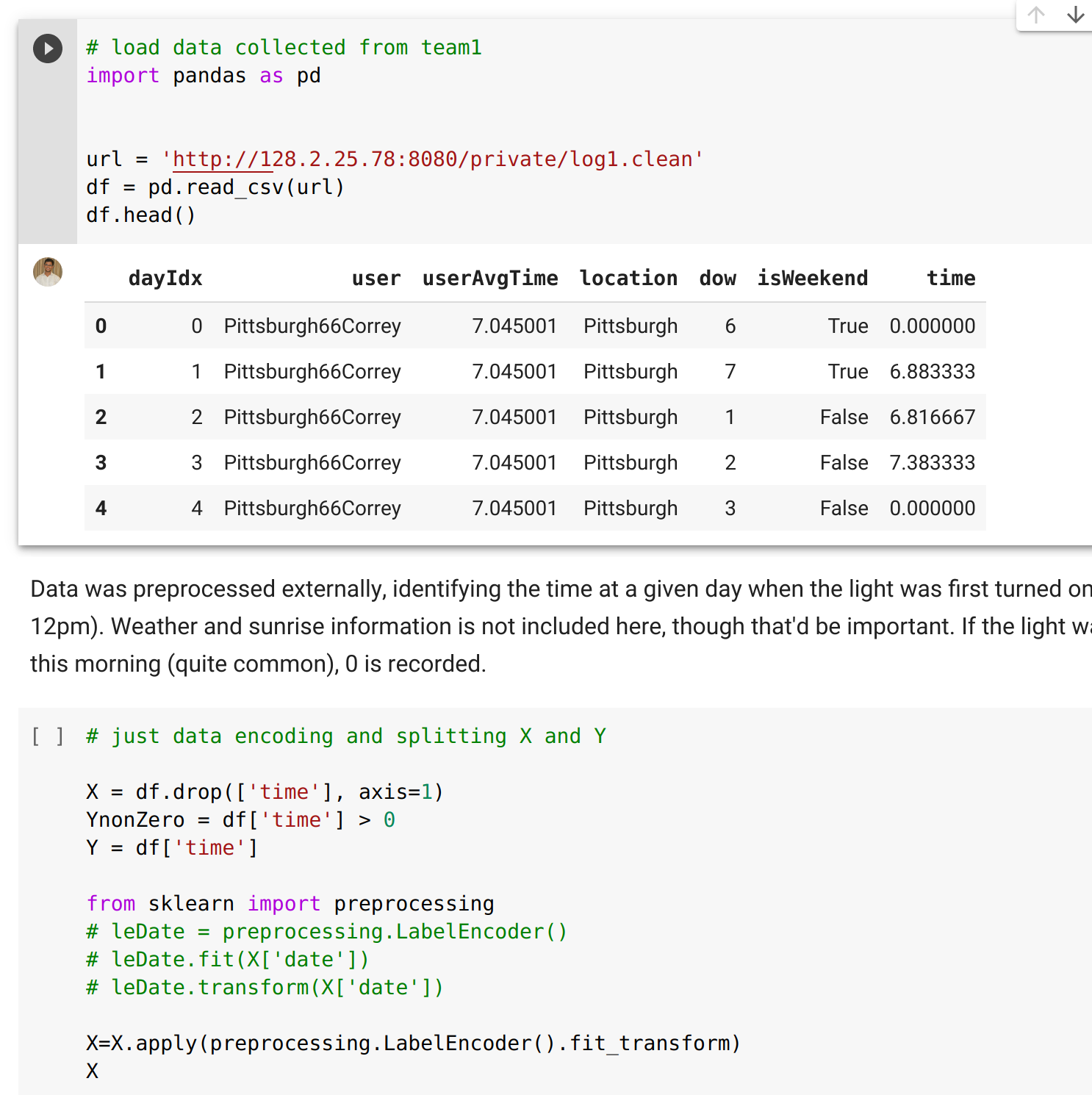Click the X.apply LabelEncoder code line
Viewport: 1092px width, 1095px height.
(413, 1042)
